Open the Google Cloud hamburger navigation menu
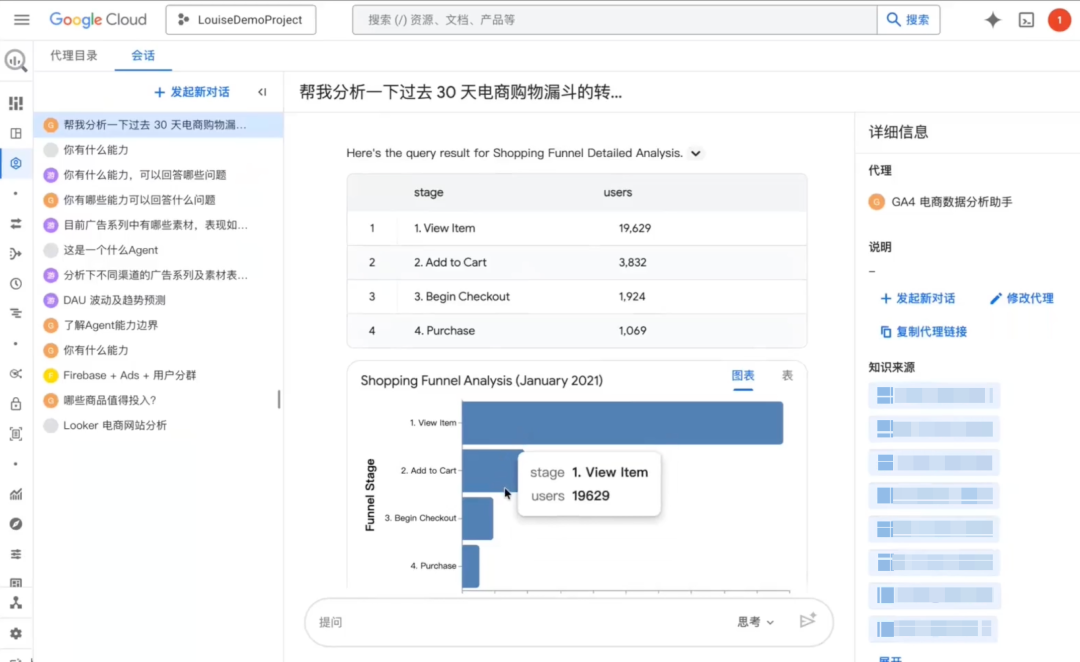The height and width of the screenshot is (662, 1080). click(x=21, y=19)
